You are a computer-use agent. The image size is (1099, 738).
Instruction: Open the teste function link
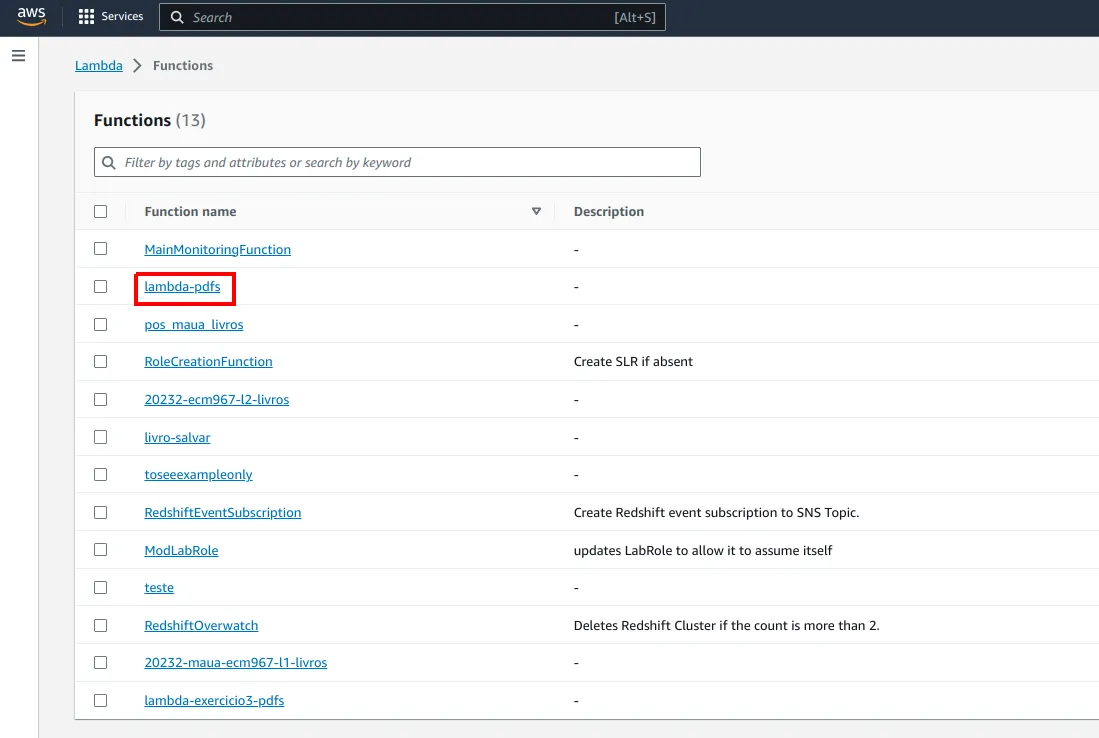[x=159, y=587]
